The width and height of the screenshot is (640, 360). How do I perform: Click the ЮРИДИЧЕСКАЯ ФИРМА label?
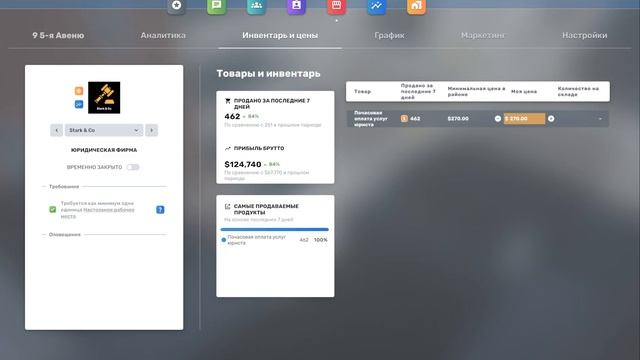(104, 150)
